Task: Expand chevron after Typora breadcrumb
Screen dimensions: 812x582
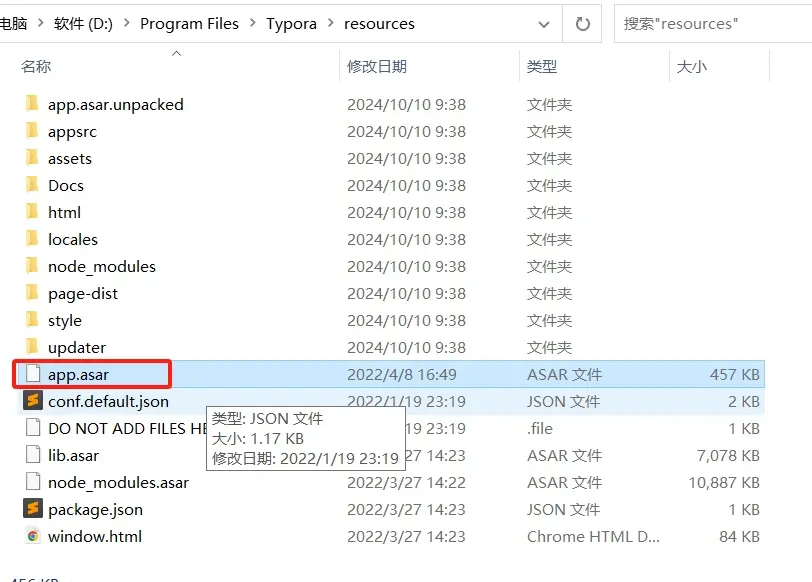Action: point(331,23)
